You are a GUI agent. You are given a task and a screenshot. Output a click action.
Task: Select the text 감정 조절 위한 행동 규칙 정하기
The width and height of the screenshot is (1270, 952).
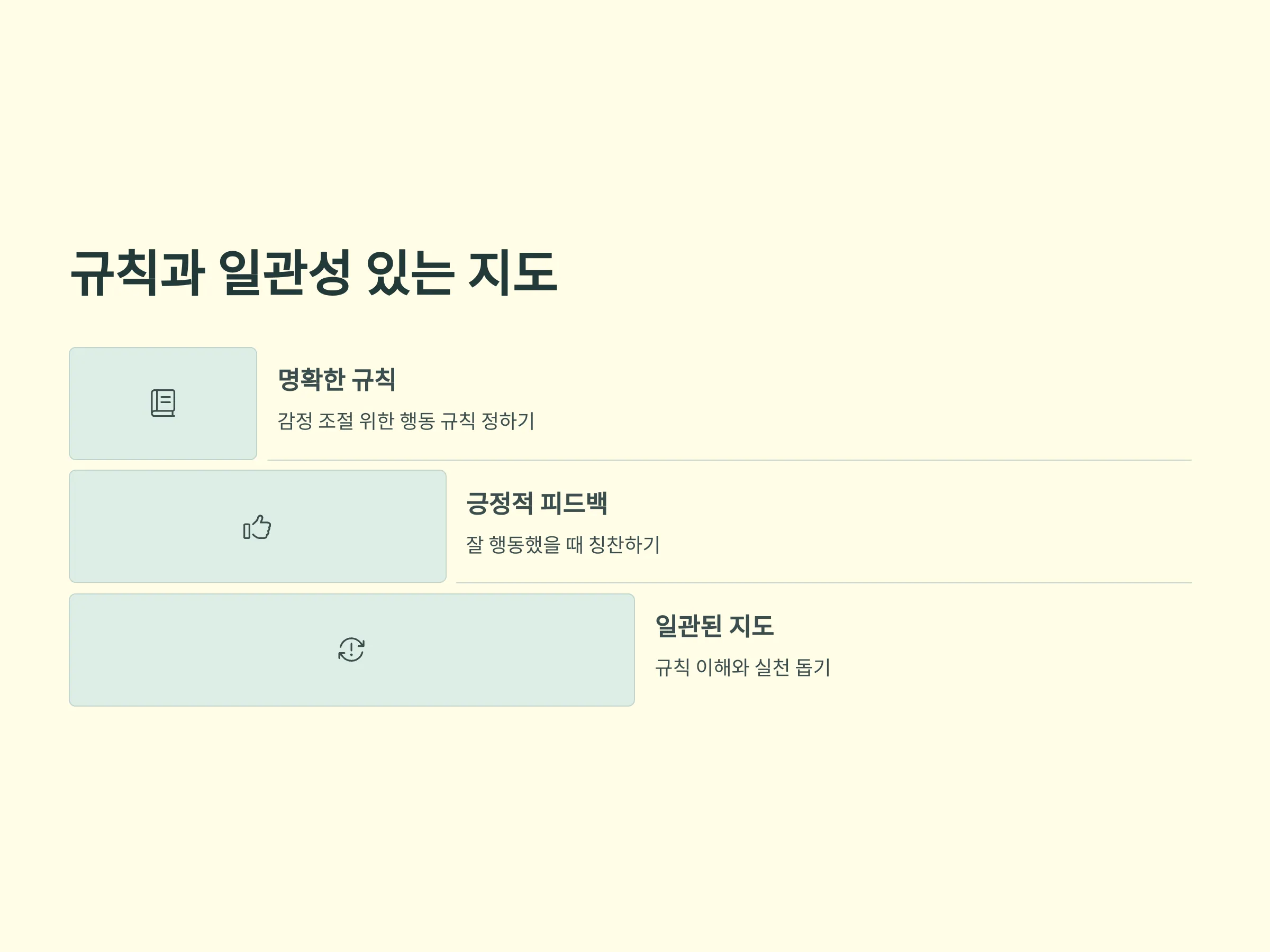406,420
